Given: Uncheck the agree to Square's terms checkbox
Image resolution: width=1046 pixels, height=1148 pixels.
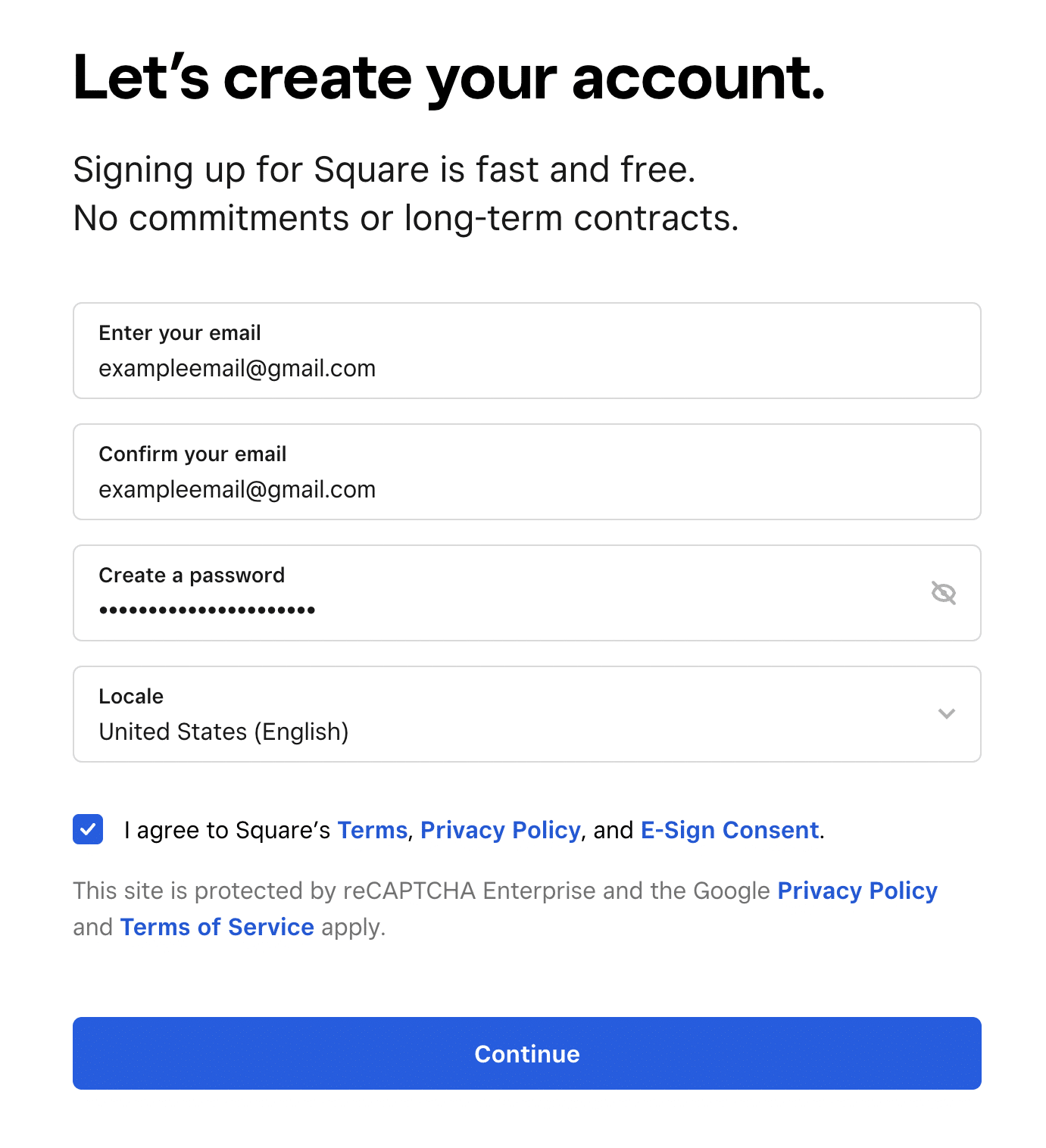Looking at the screenshot, I should coord(88,829).
